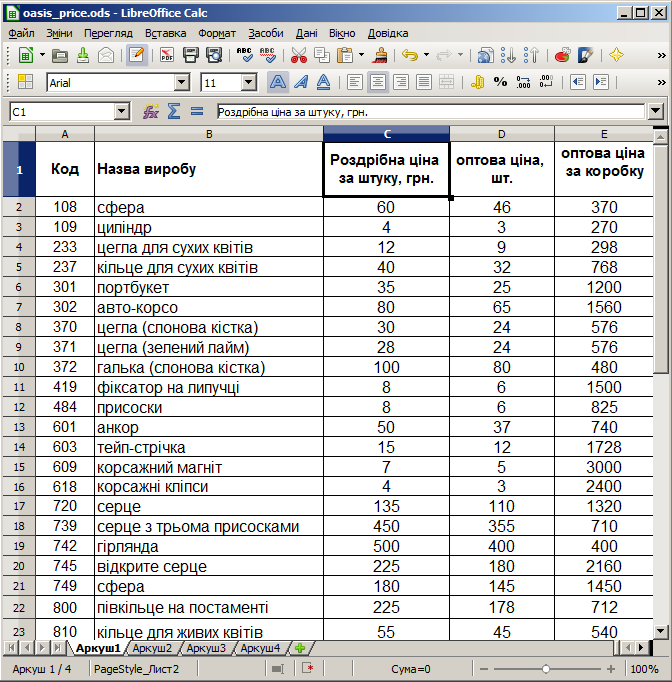Toggle Underline formatting
672x682 pixels.
pos(324,82)
